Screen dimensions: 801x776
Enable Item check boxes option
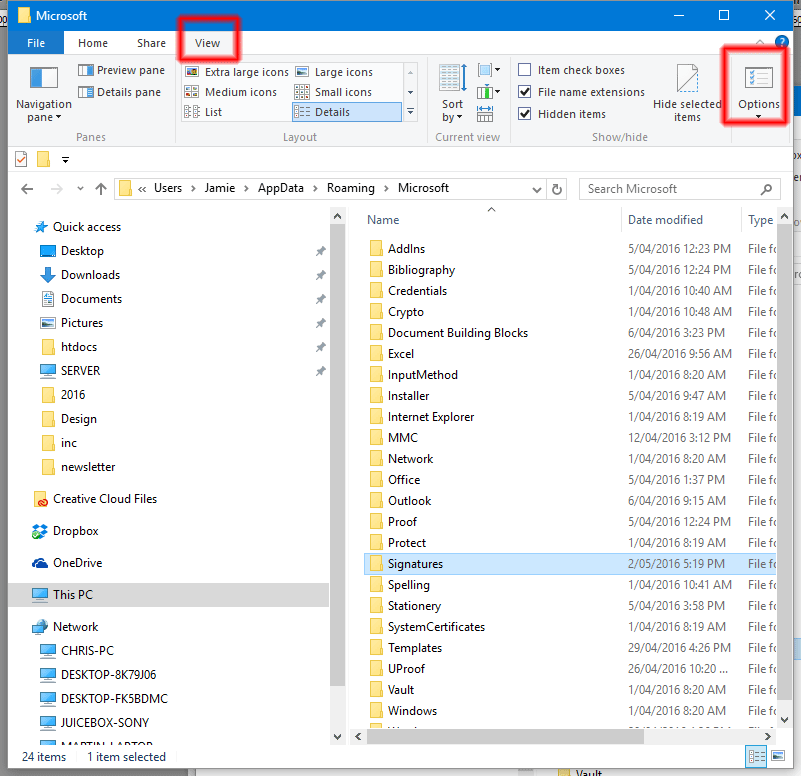524,69
